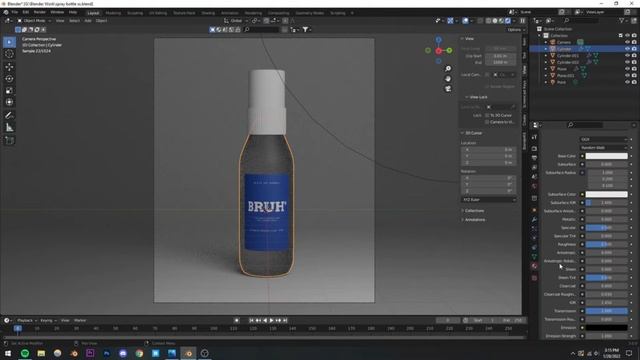Select the Move tool in the left toolbar
Image resolution: width=640 pixels, height=360 pixels.
[x=9, y=67]
